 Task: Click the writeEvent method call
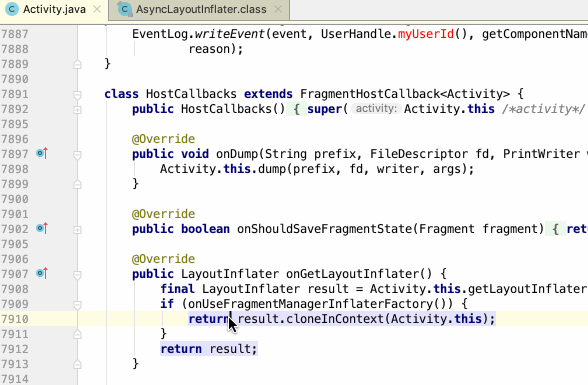(x=230, y=34)
